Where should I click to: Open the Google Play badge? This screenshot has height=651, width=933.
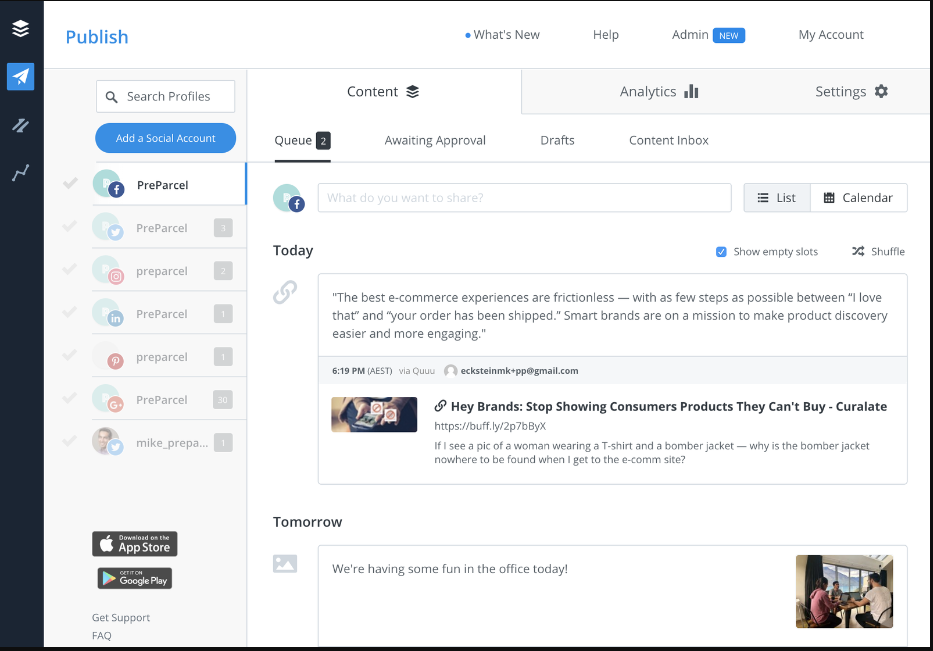point(134,578)
